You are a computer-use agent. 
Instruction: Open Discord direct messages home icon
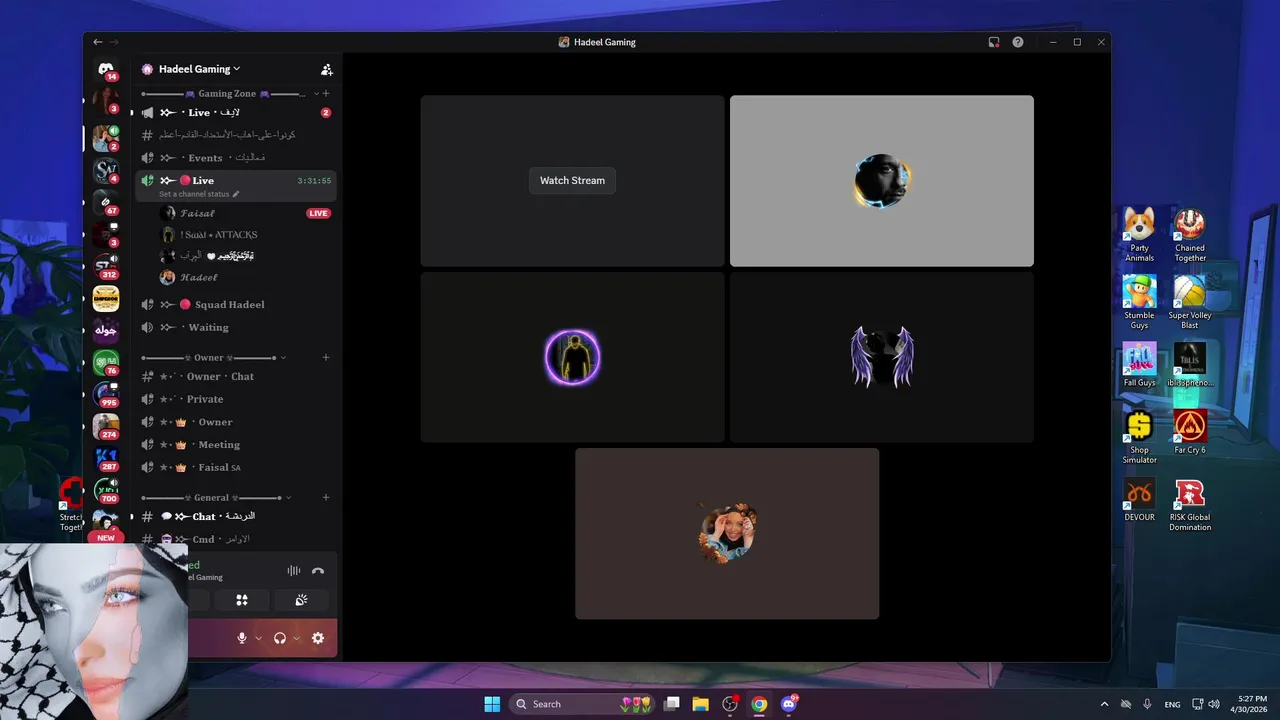[x=106, y=69]
